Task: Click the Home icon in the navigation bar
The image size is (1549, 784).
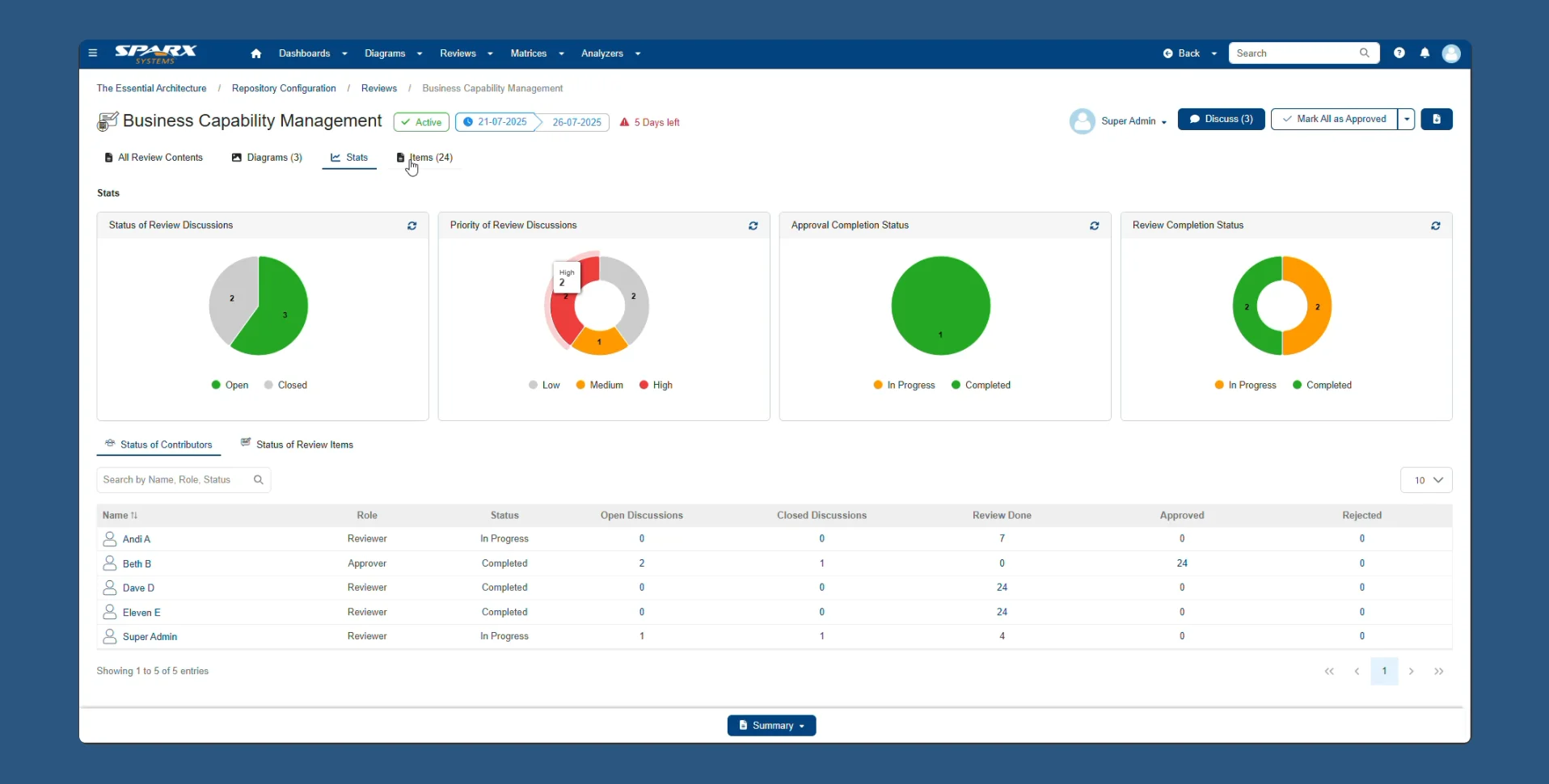Action: [256, 53]
